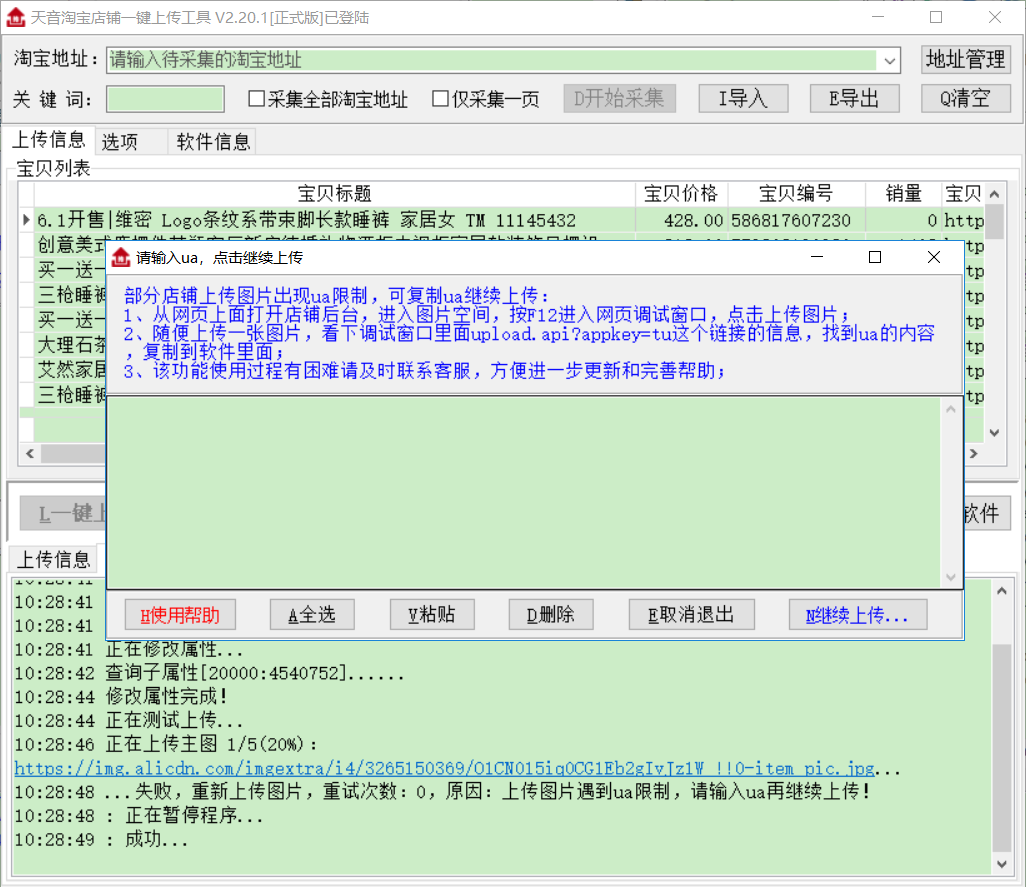1026x887 pixels.
Task: Click the app icon in main title bar
Action: 15,17
